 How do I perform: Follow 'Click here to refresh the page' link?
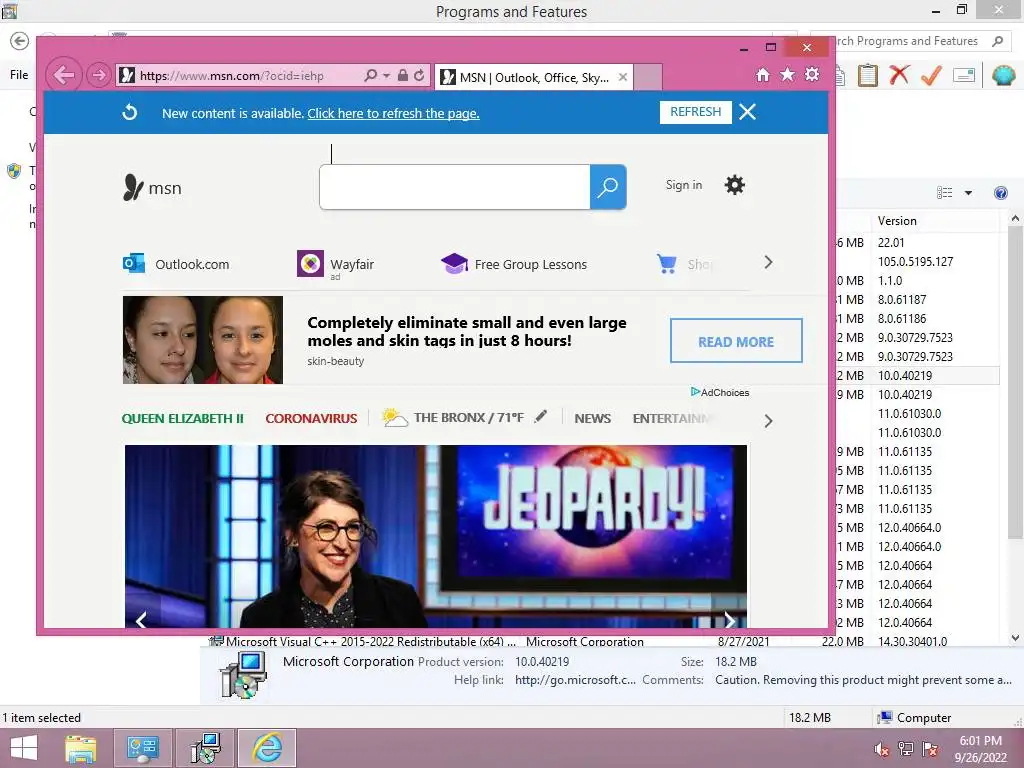393,114
